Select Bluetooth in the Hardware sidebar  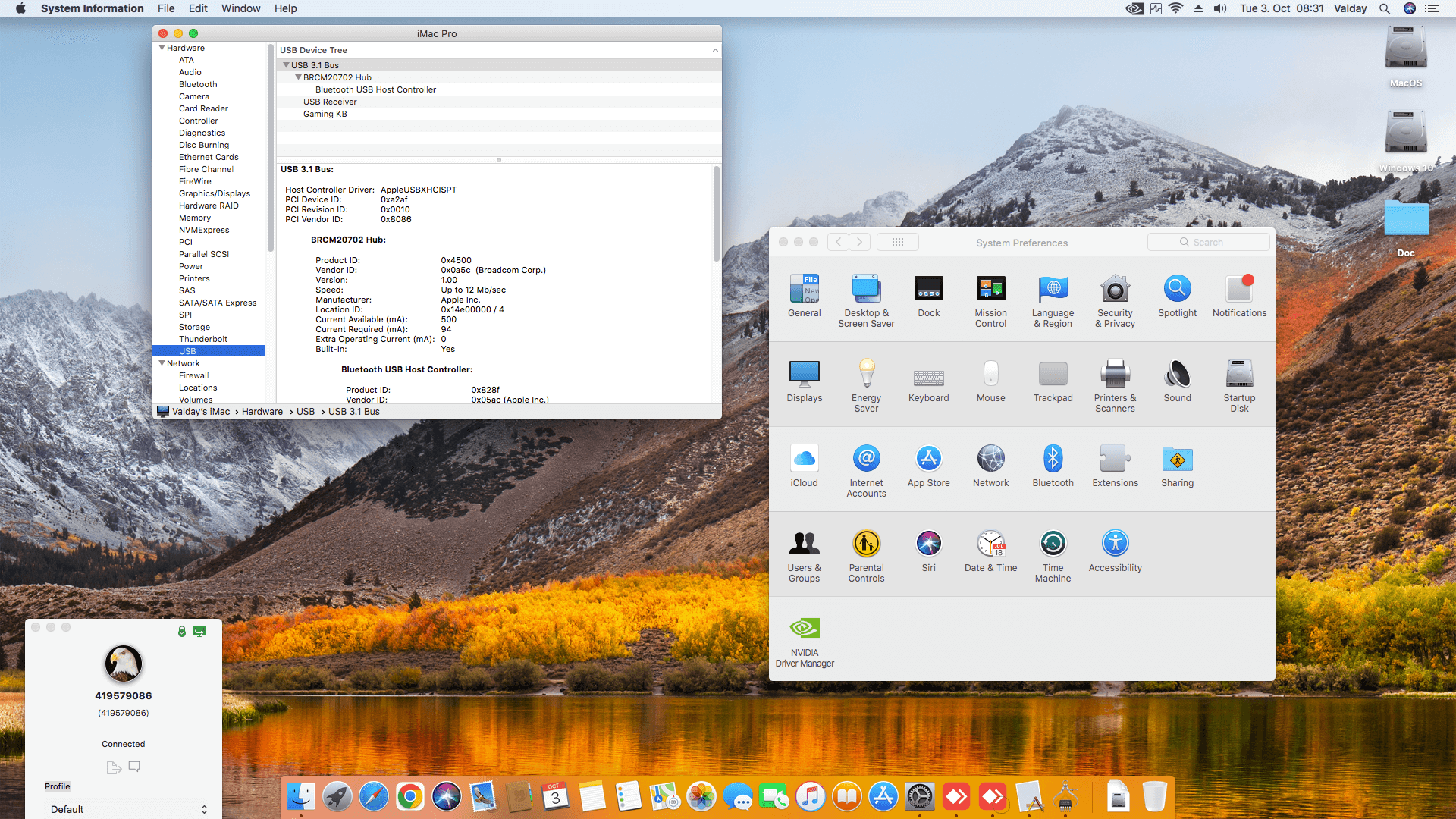tap(198, 84)
